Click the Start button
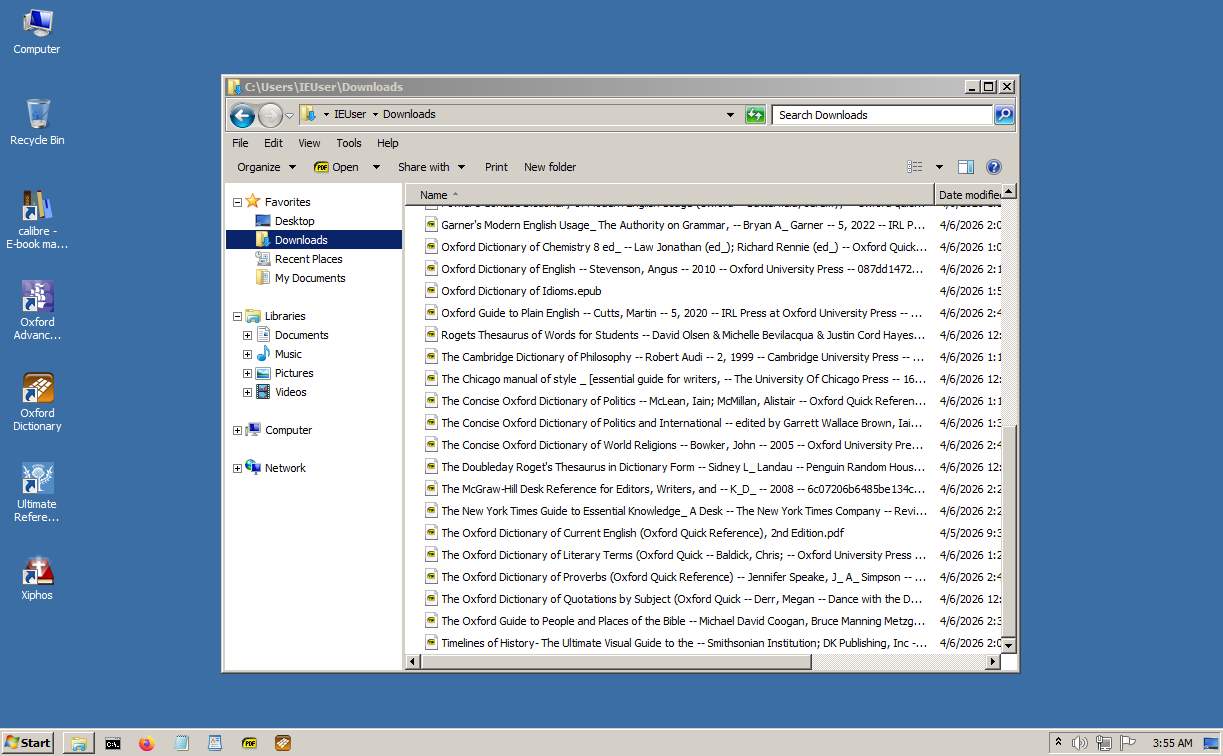This screenshot has height=756, width=1223. (x=28, y=743)
